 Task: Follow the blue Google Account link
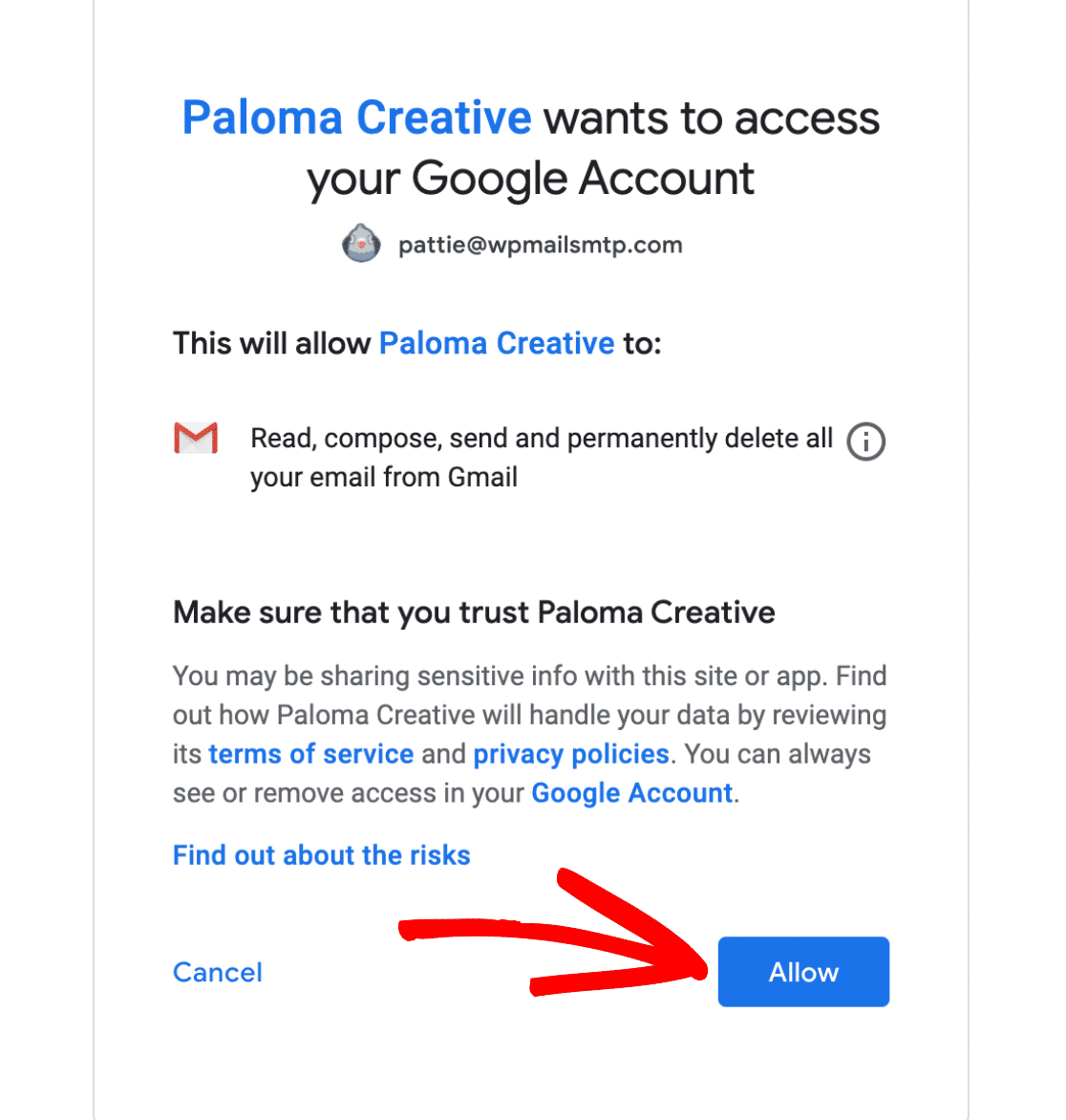[632, 793]
